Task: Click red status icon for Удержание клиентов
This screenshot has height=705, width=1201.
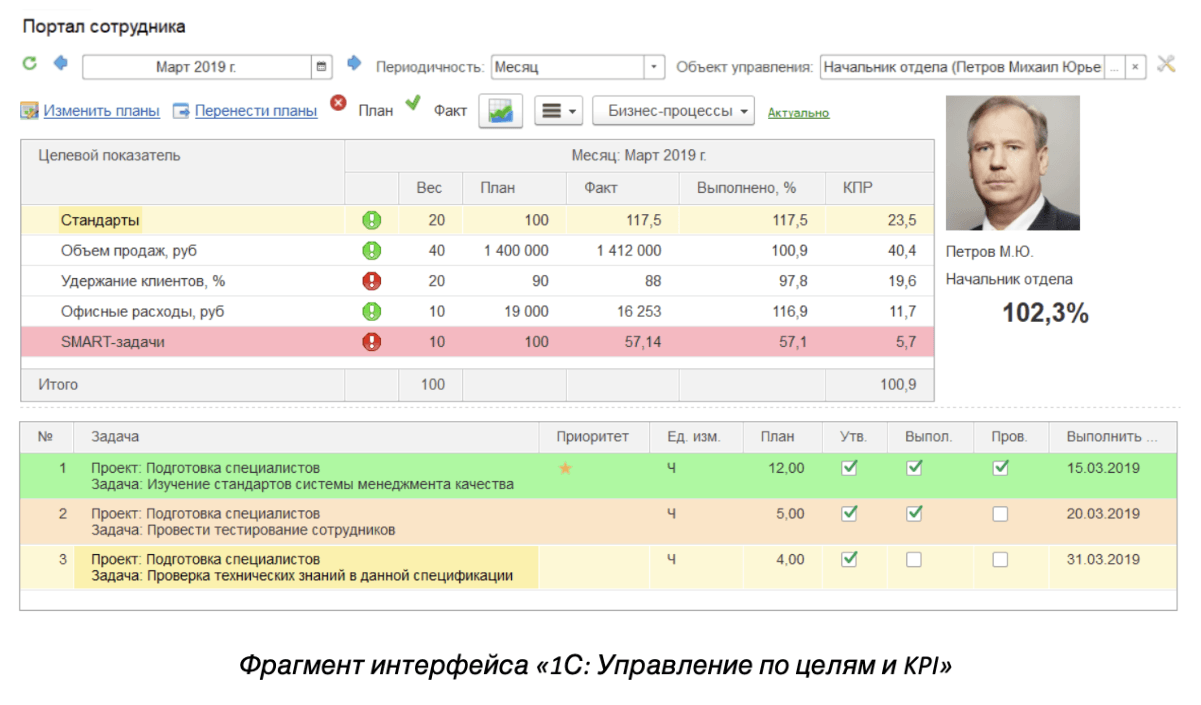Action: coord(372,281)
